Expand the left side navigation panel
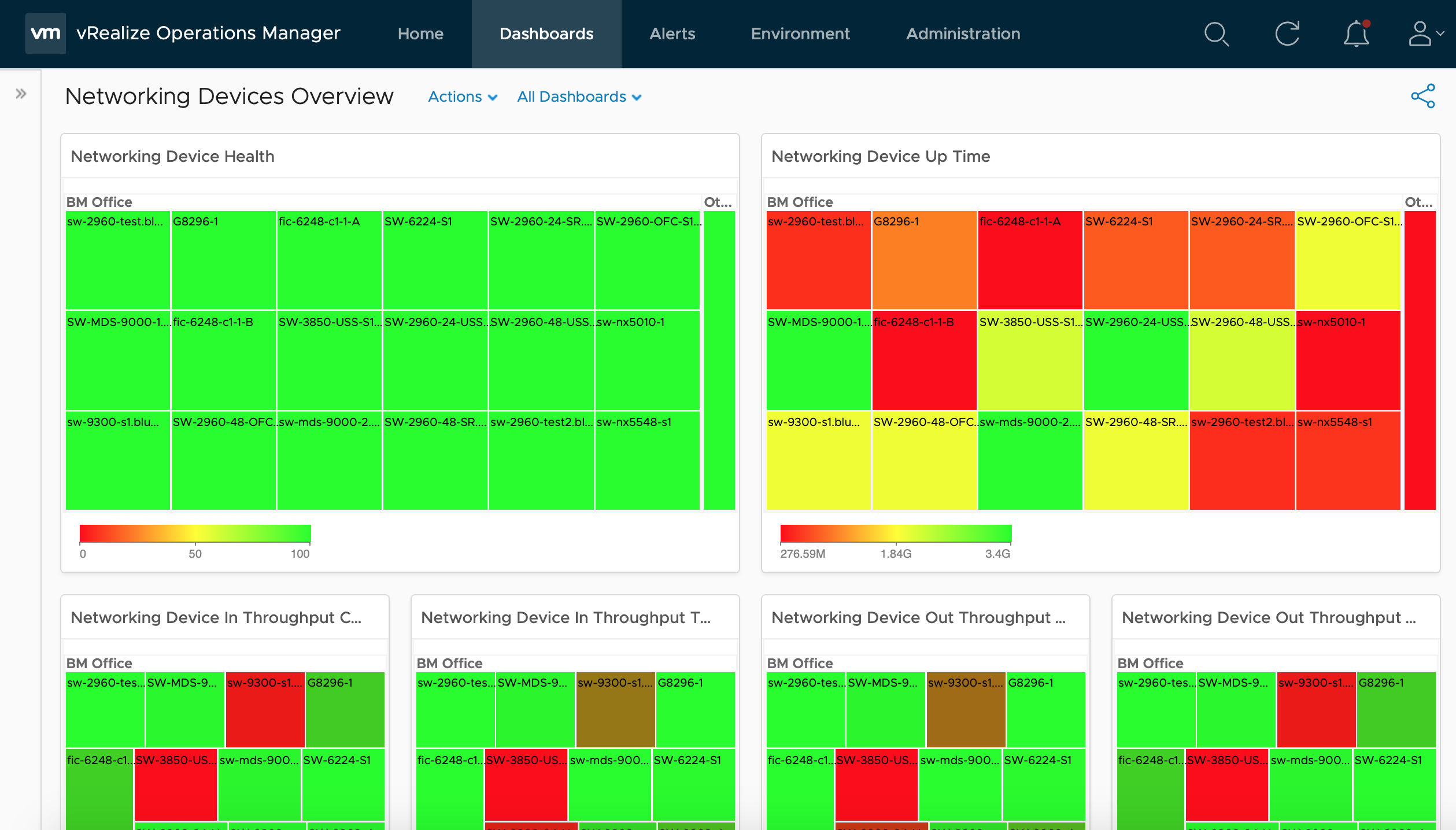 [x=21, y=94]
